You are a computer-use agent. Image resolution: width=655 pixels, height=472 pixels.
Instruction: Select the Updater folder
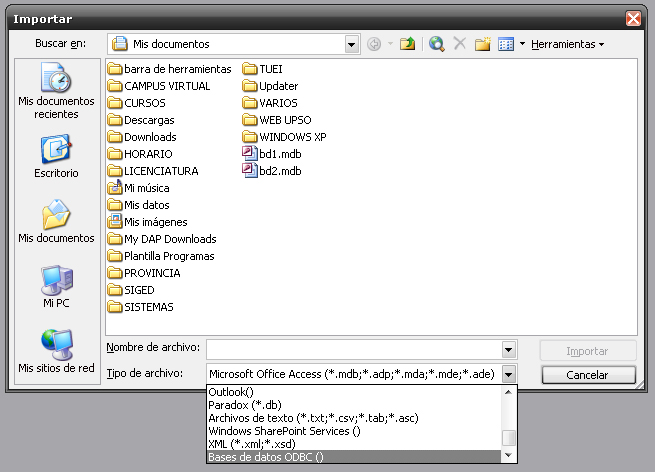click(270, 86)
